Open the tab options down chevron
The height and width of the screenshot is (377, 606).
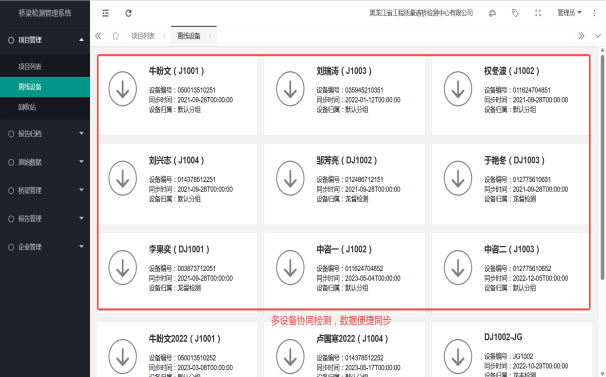click(x=598, y=36)
